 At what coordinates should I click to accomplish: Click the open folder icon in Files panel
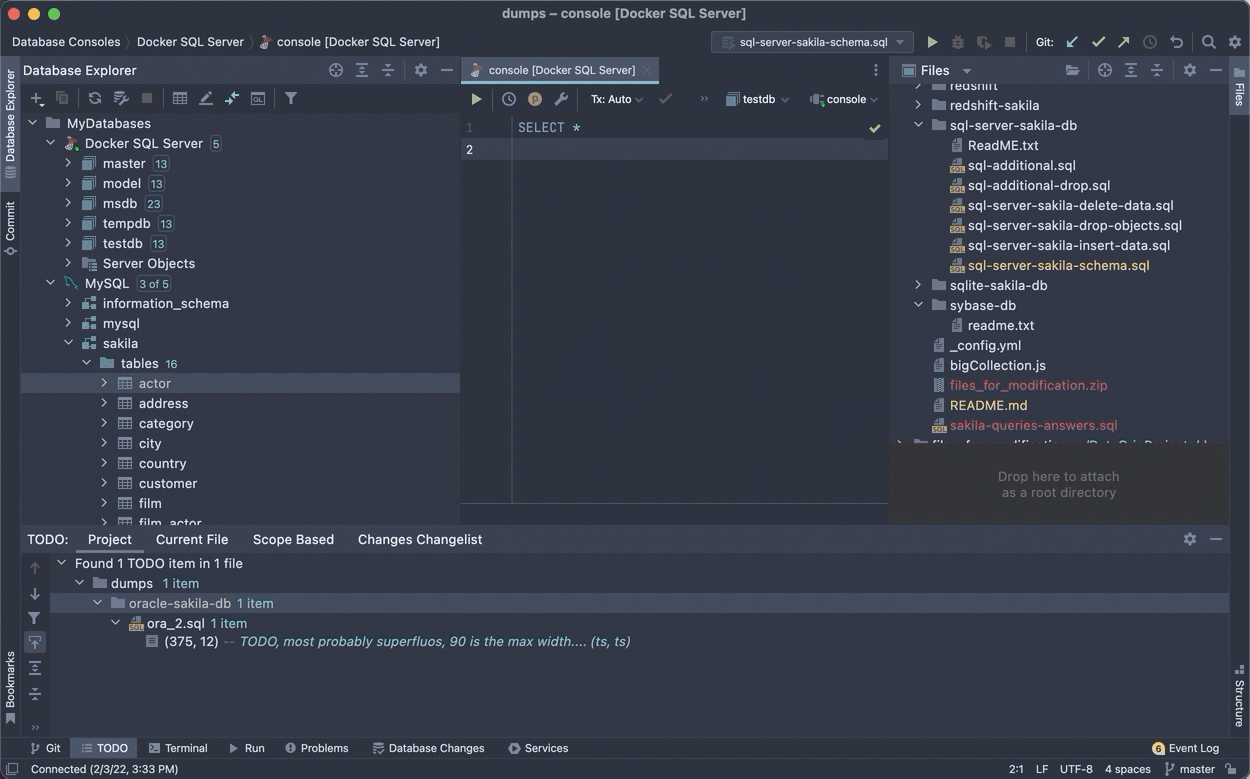point(1072,70)
